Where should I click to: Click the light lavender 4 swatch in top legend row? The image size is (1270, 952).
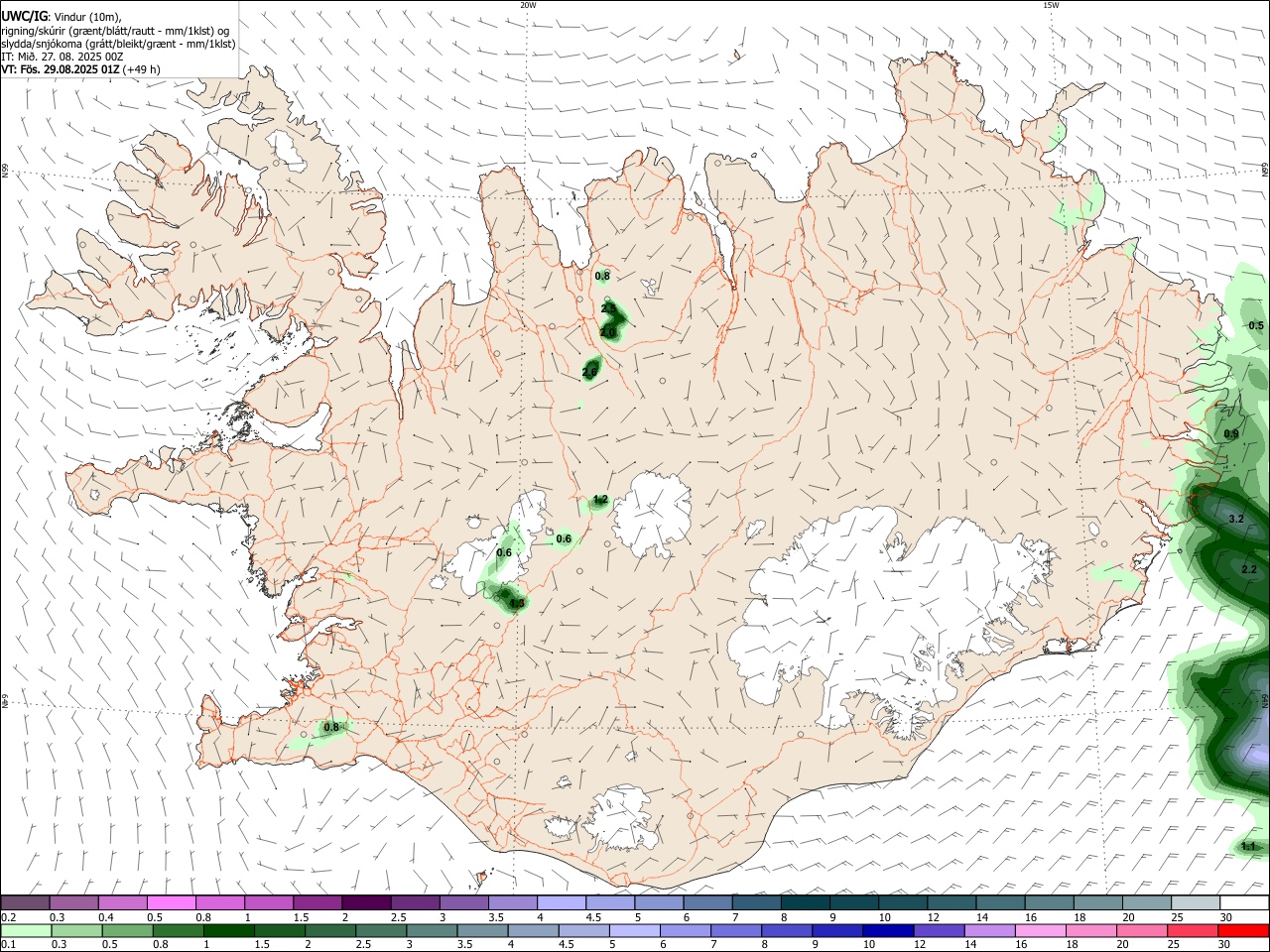(x=562, y=903)
